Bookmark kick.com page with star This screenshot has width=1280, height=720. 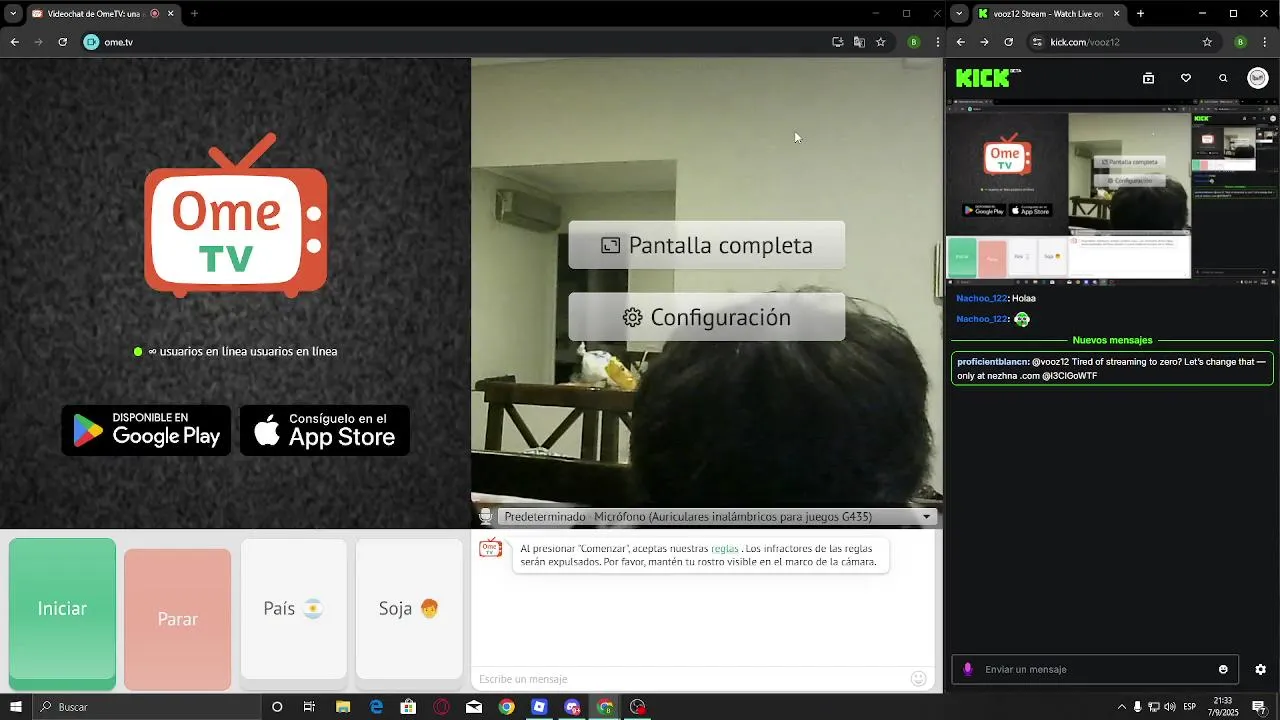[x=1207, y=42]
